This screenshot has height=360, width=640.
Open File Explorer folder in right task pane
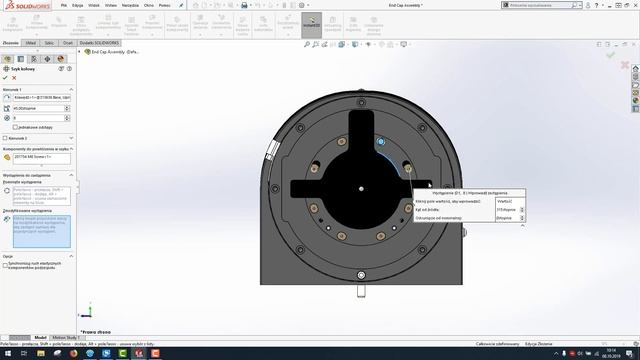pyautogui.click(x=636, y=85)
